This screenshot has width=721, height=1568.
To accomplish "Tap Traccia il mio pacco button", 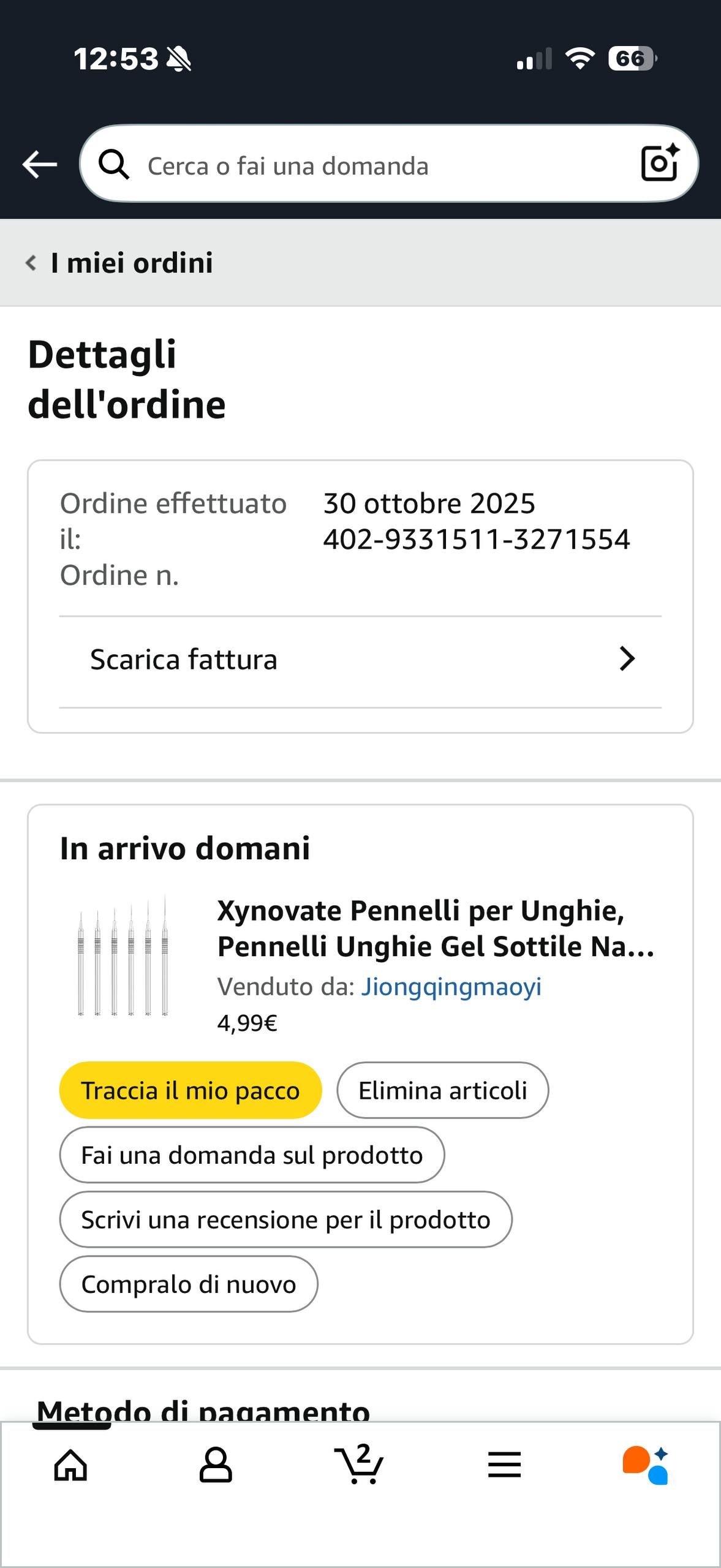I will pyautogui.click(x=191, y=1090).
